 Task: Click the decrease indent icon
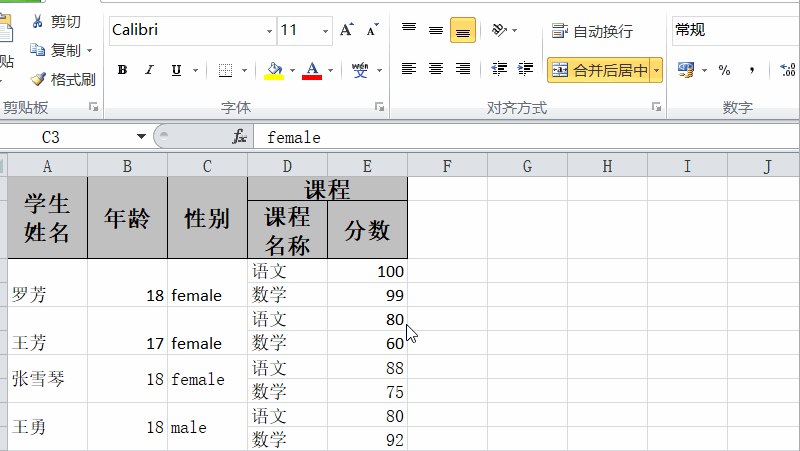[499, 69]
